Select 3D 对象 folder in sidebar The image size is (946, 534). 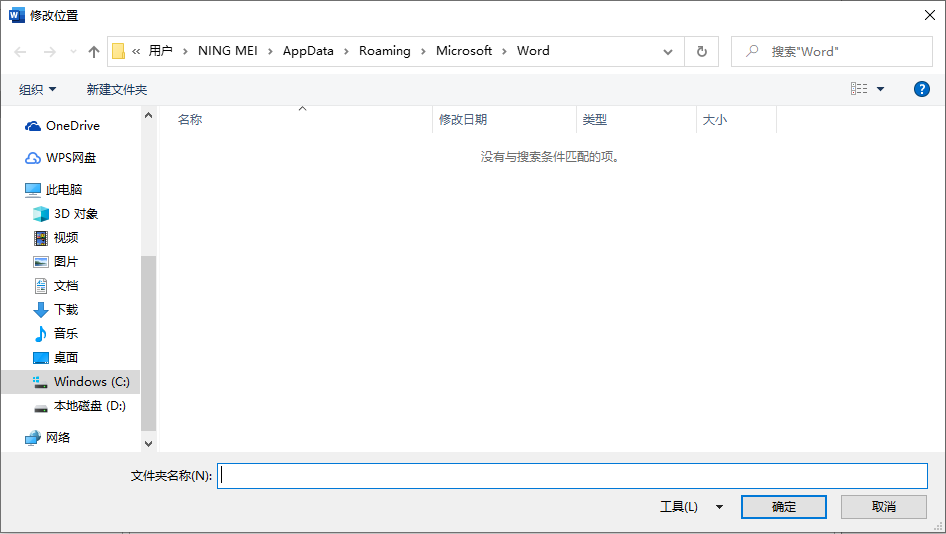point(76,214)
